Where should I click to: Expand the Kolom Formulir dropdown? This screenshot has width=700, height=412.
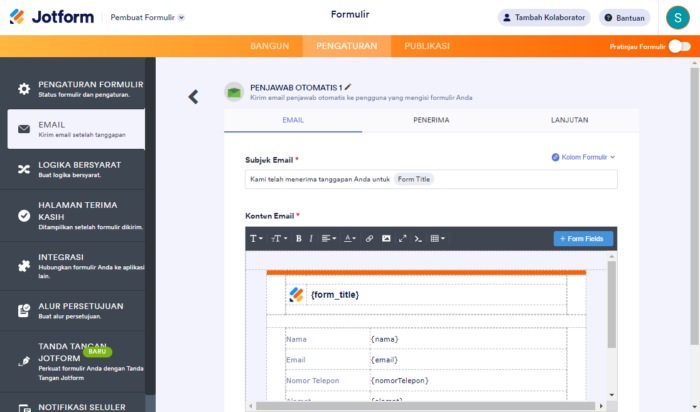click(x=583, y=157)
